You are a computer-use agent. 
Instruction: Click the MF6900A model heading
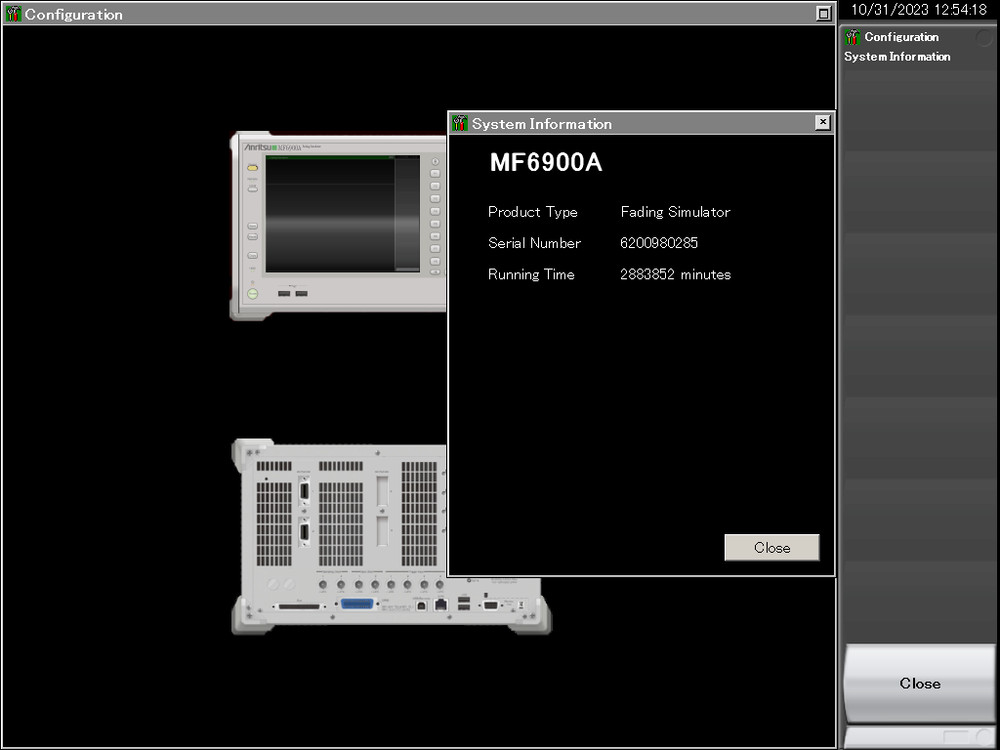pos(546,163)
